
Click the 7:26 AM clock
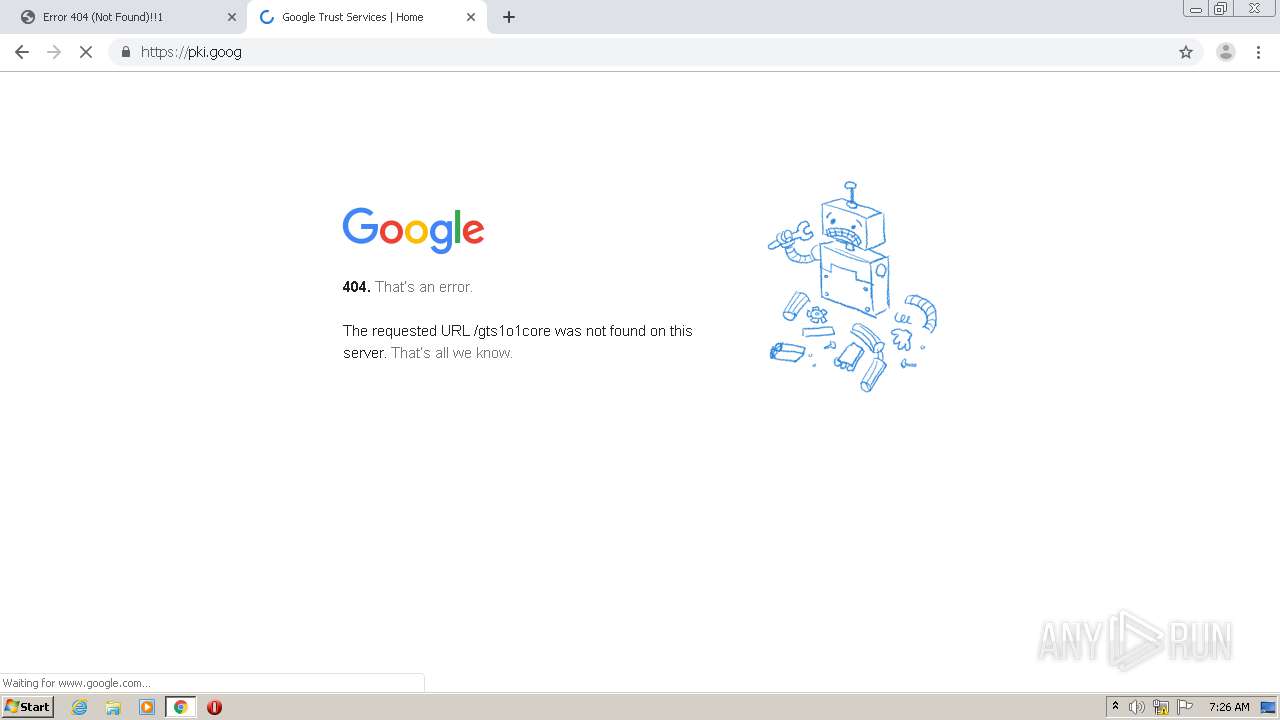coord(1229,707)
